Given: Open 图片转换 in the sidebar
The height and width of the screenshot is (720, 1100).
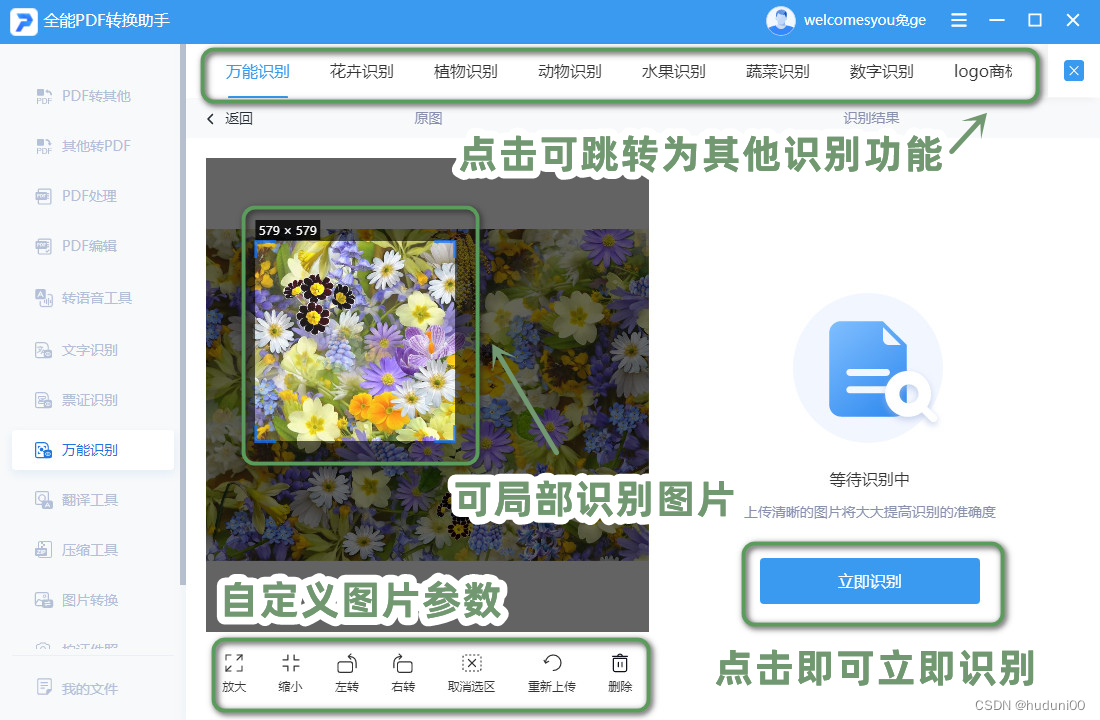Looking at the screenshot, I should [x=90, y=600].
